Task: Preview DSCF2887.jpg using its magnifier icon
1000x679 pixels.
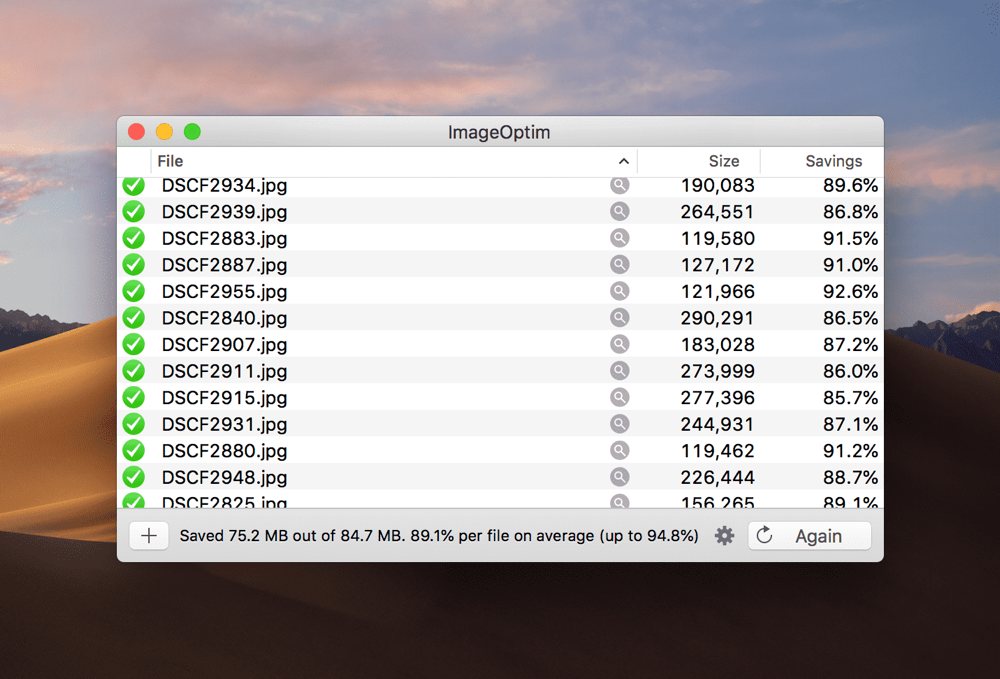Action: pos(619,264)
